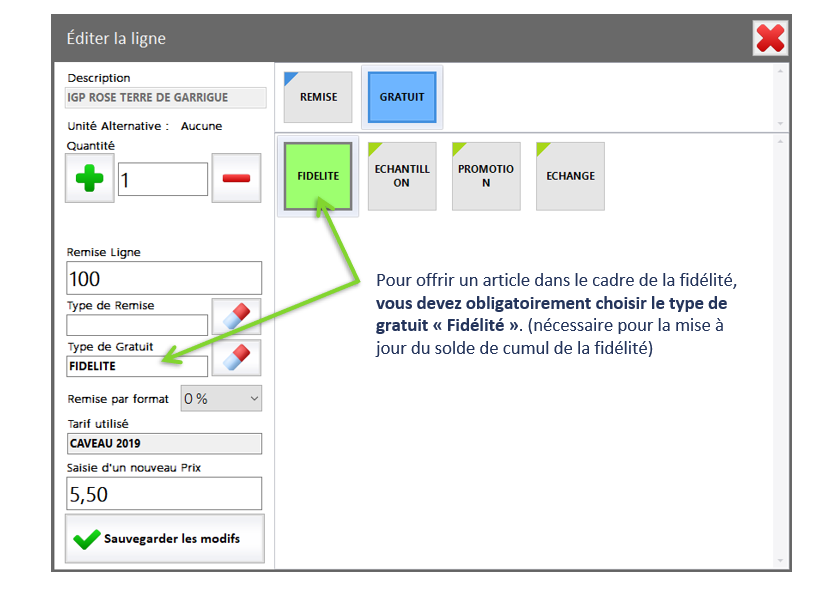Clear Type de Remise with eraser icon

click(x=236, y=317)
